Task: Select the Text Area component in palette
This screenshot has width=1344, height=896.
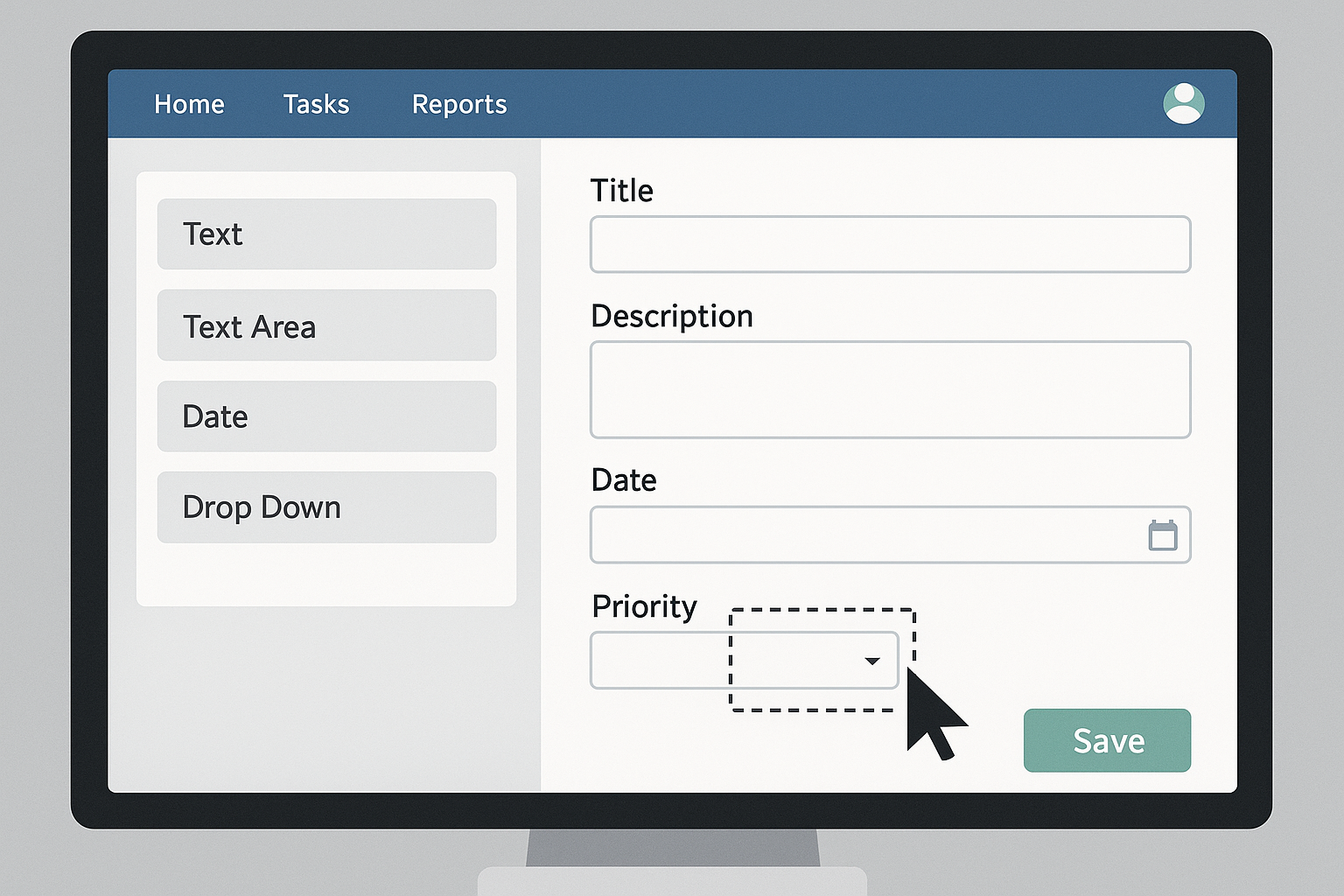Action: [x=326, y=325]
